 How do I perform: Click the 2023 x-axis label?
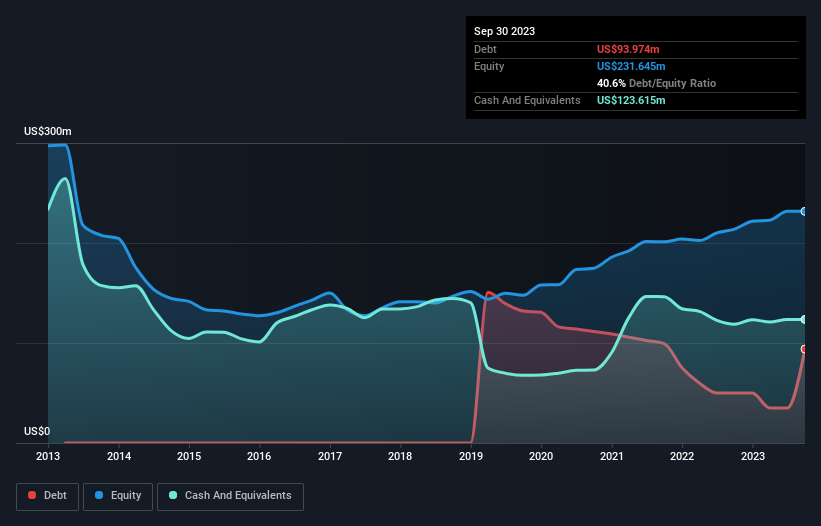click(752, 456)
